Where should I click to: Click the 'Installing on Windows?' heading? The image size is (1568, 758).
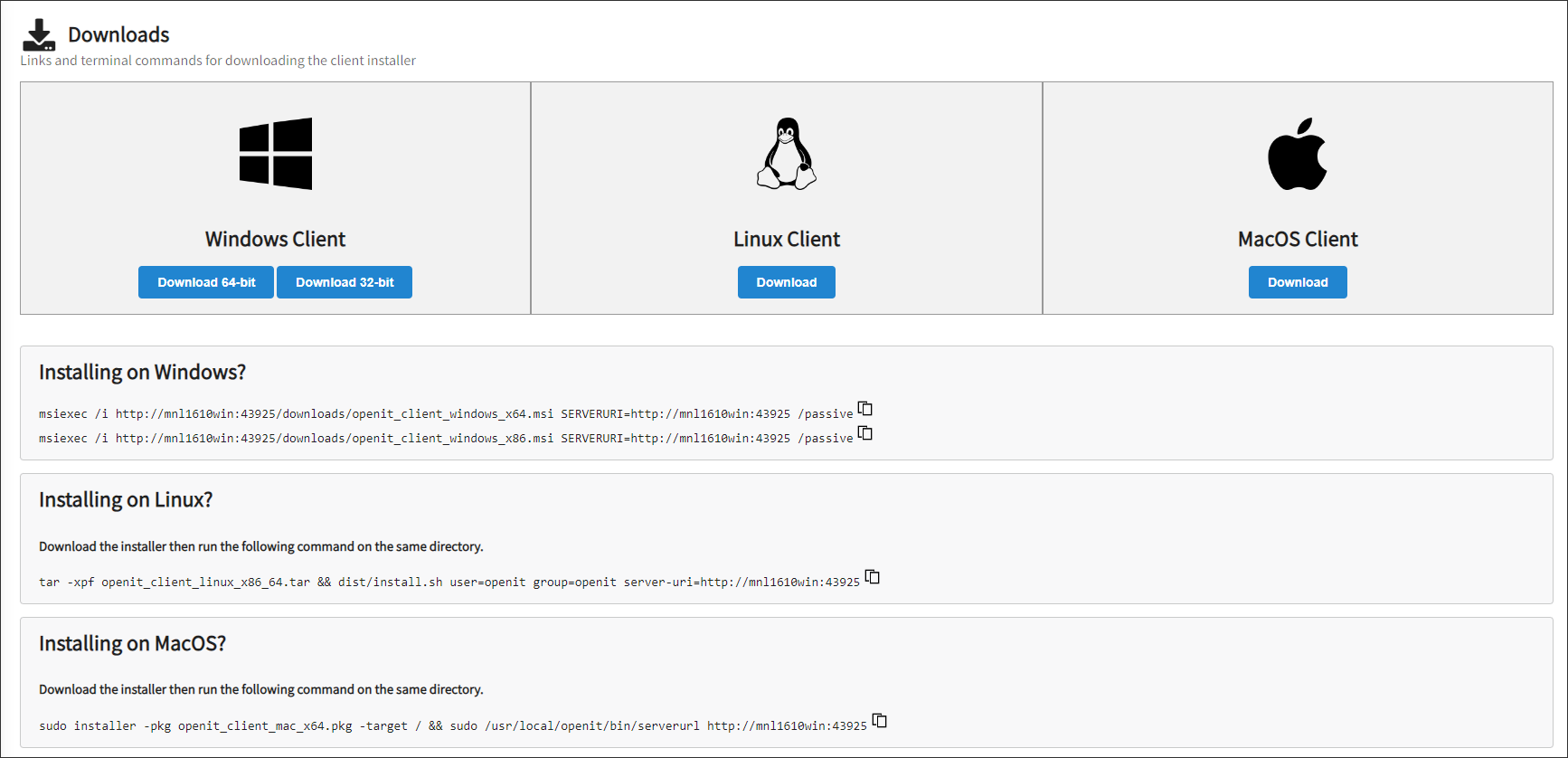[x=142, y=372]
